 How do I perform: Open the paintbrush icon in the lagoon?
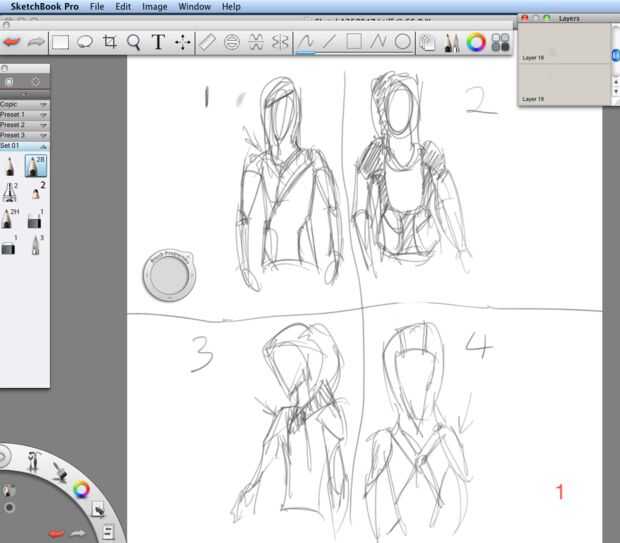coord(60,472)
